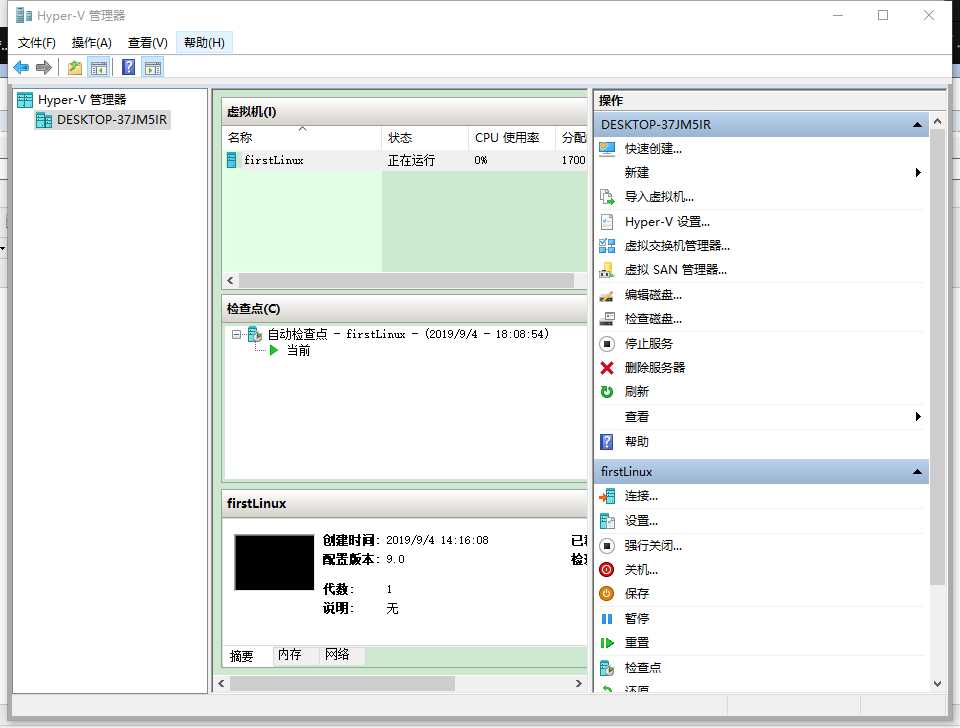Open the 操作(A) menu
The width and height of the screenshot is (960, 728).
[x=92, y=43]
